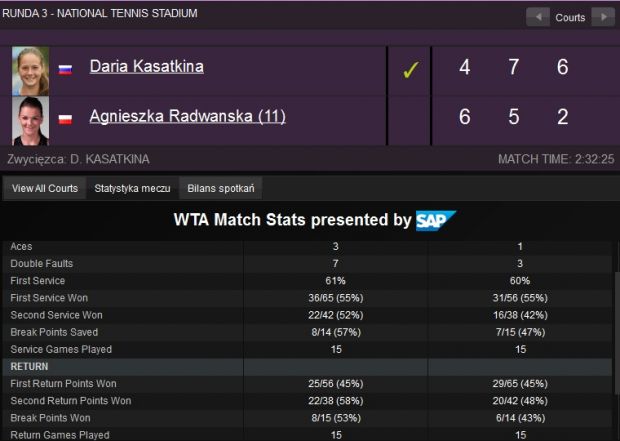Screen dimensions: 620x441
Task: Select the Aces statistics row
Action: (x=308, y=246)
